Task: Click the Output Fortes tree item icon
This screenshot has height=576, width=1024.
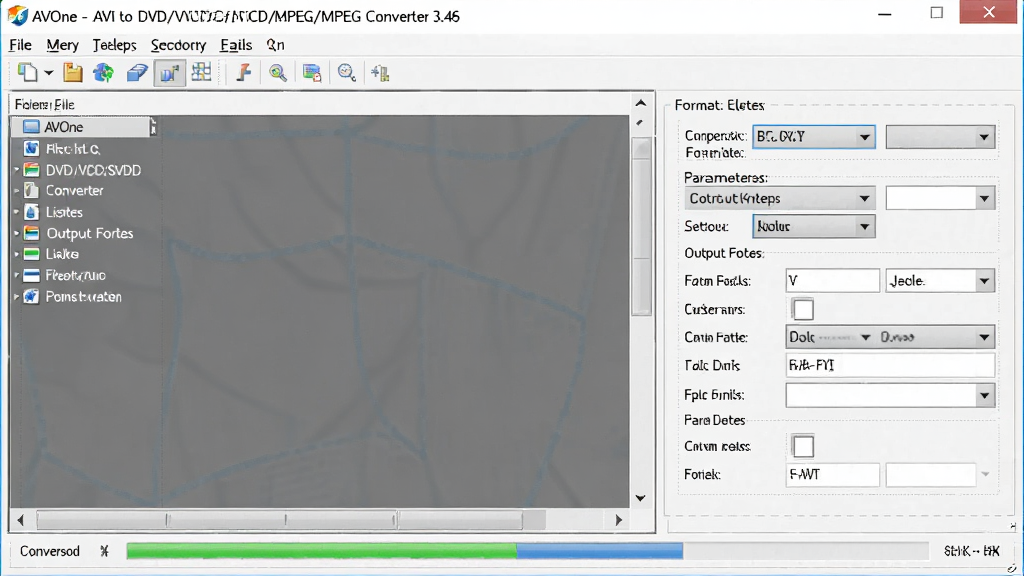Action: [31, 233]
